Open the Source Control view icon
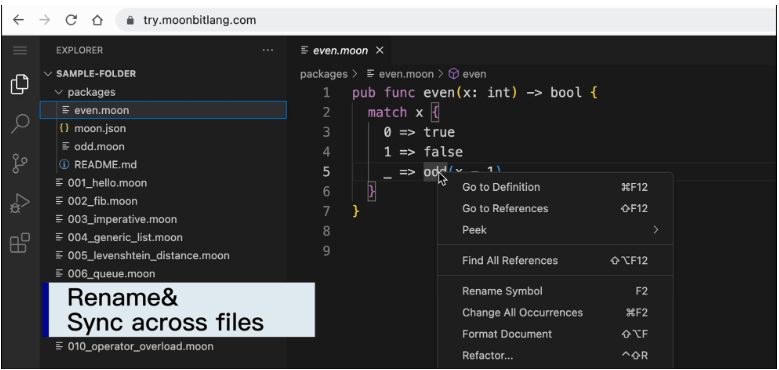Viewport: 779px width, 370px height. pyautogui.click(x=20, y=163)
